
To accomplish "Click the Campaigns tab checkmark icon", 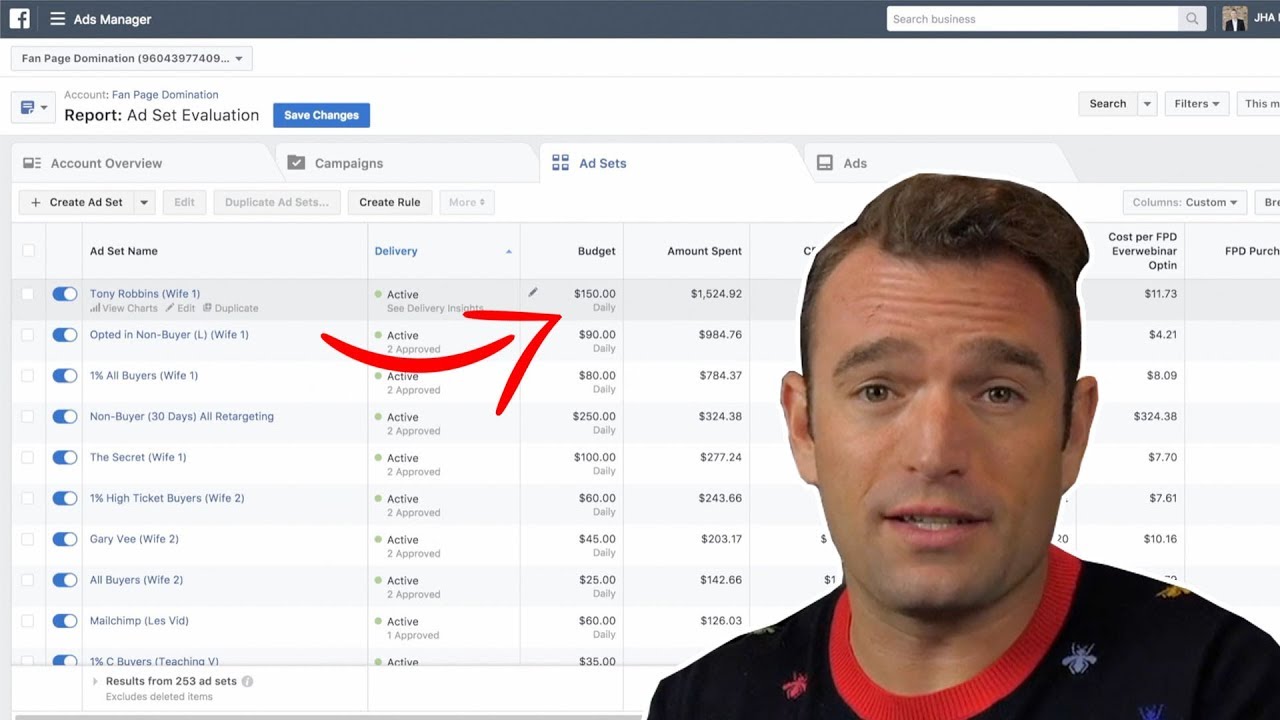I will tap(296, 163).
